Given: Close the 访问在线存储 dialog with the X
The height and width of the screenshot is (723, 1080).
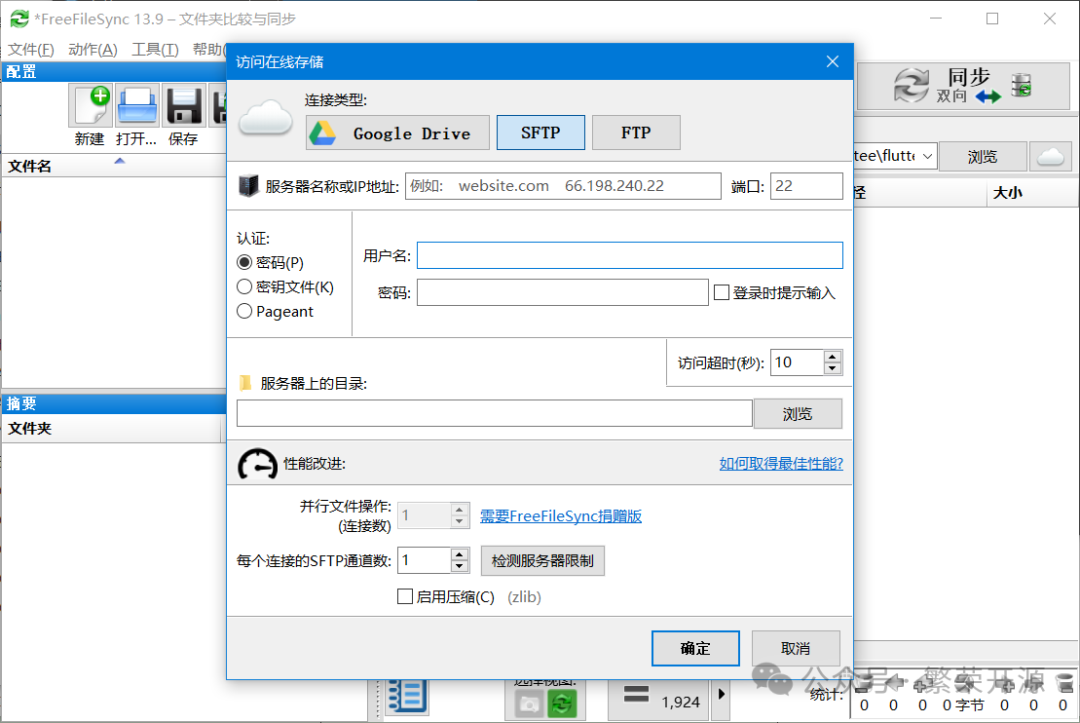Looking at the screenshot, I should coord(832,62).
